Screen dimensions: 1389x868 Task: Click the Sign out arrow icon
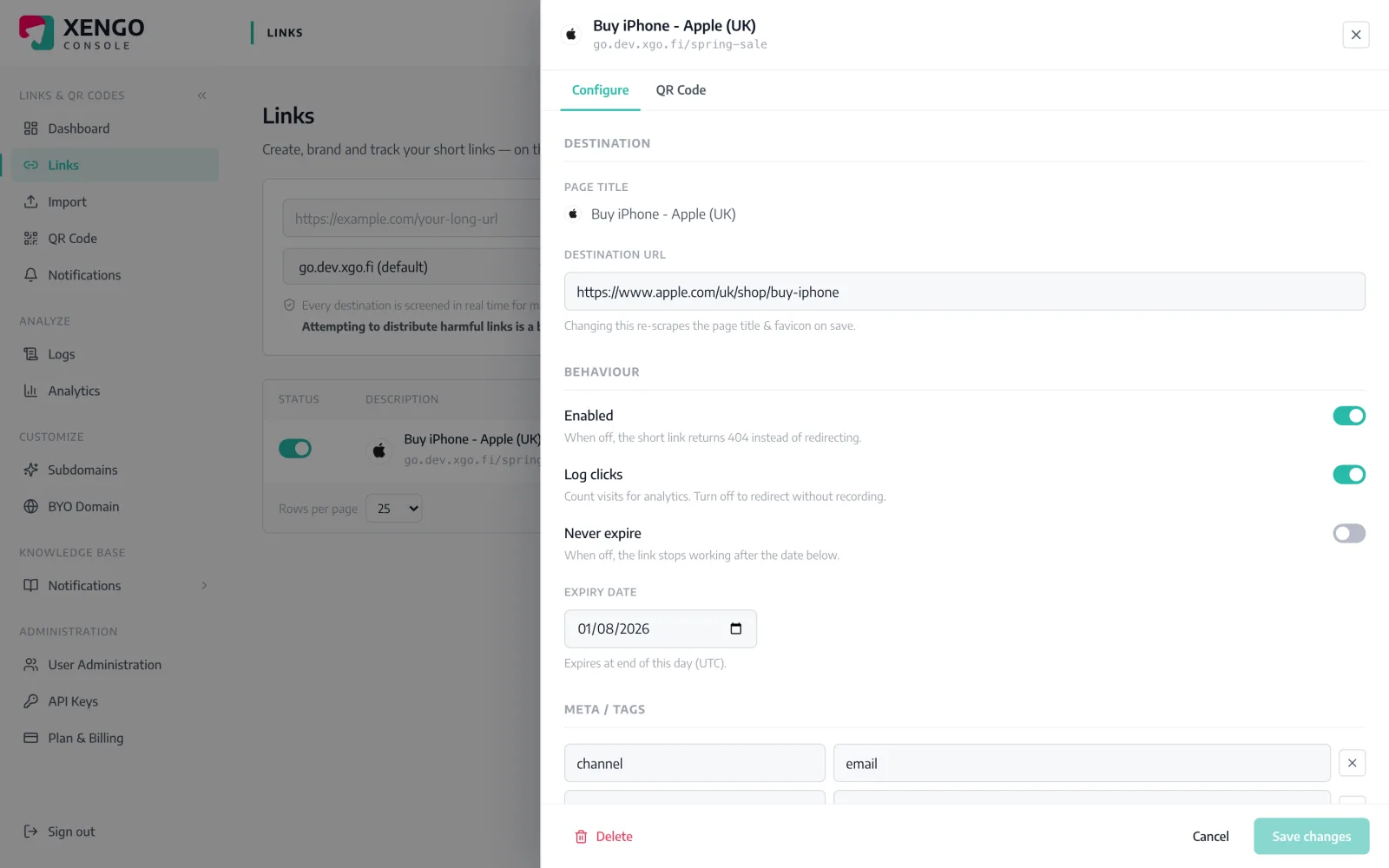[x=30, y=832]
